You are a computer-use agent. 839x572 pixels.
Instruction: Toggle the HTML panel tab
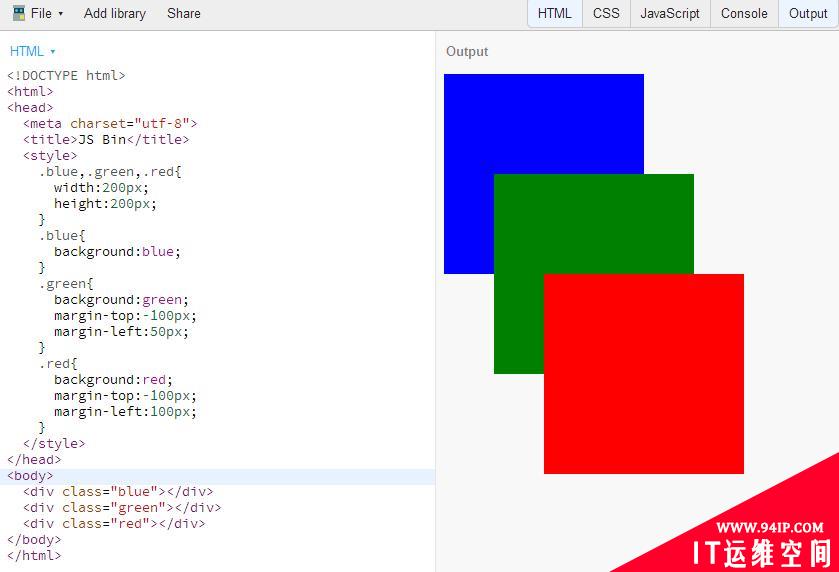(x=554, y=13)
